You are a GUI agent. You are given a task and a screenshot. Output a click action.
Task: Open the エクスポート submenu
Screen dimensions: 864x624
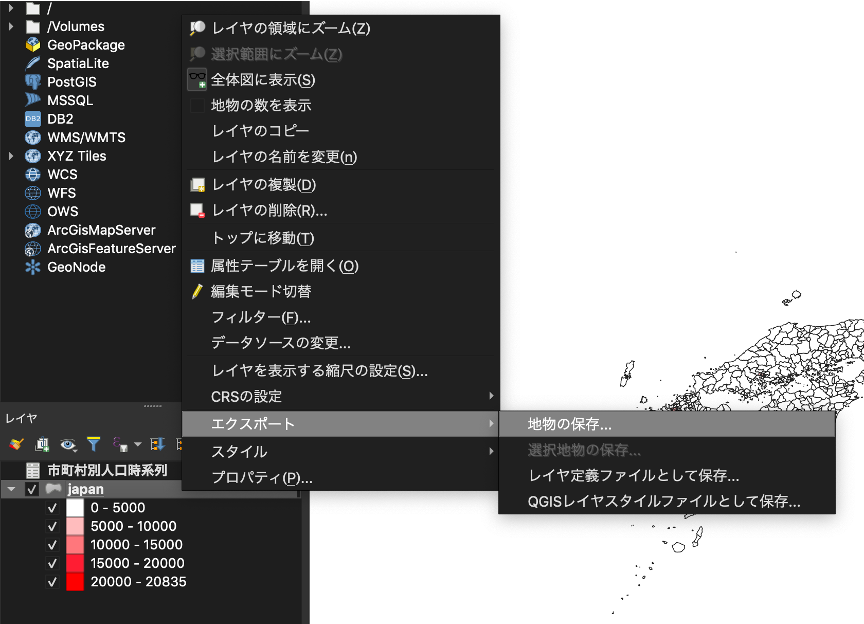341,424
